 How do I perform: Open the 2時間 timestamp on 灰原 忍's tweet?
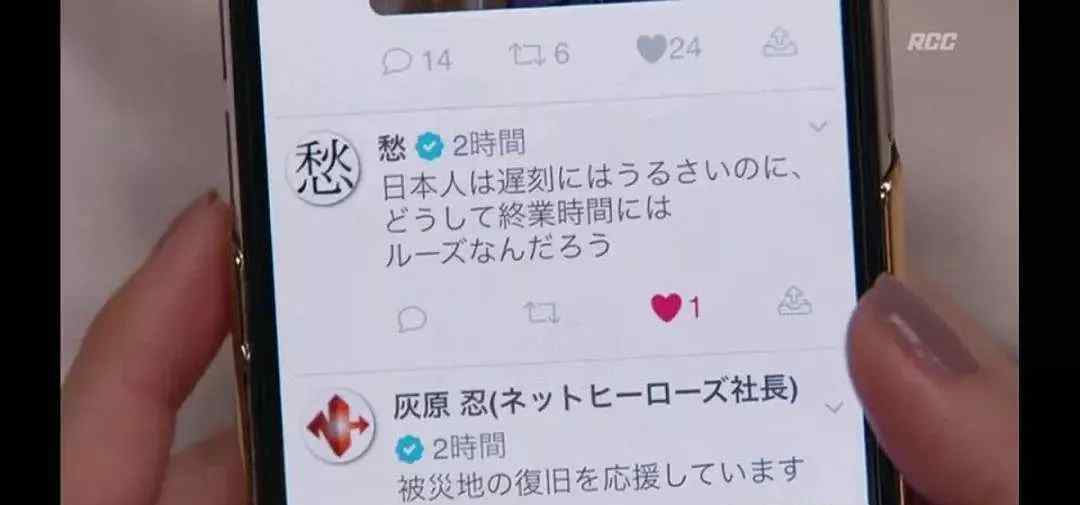[469, 448]
